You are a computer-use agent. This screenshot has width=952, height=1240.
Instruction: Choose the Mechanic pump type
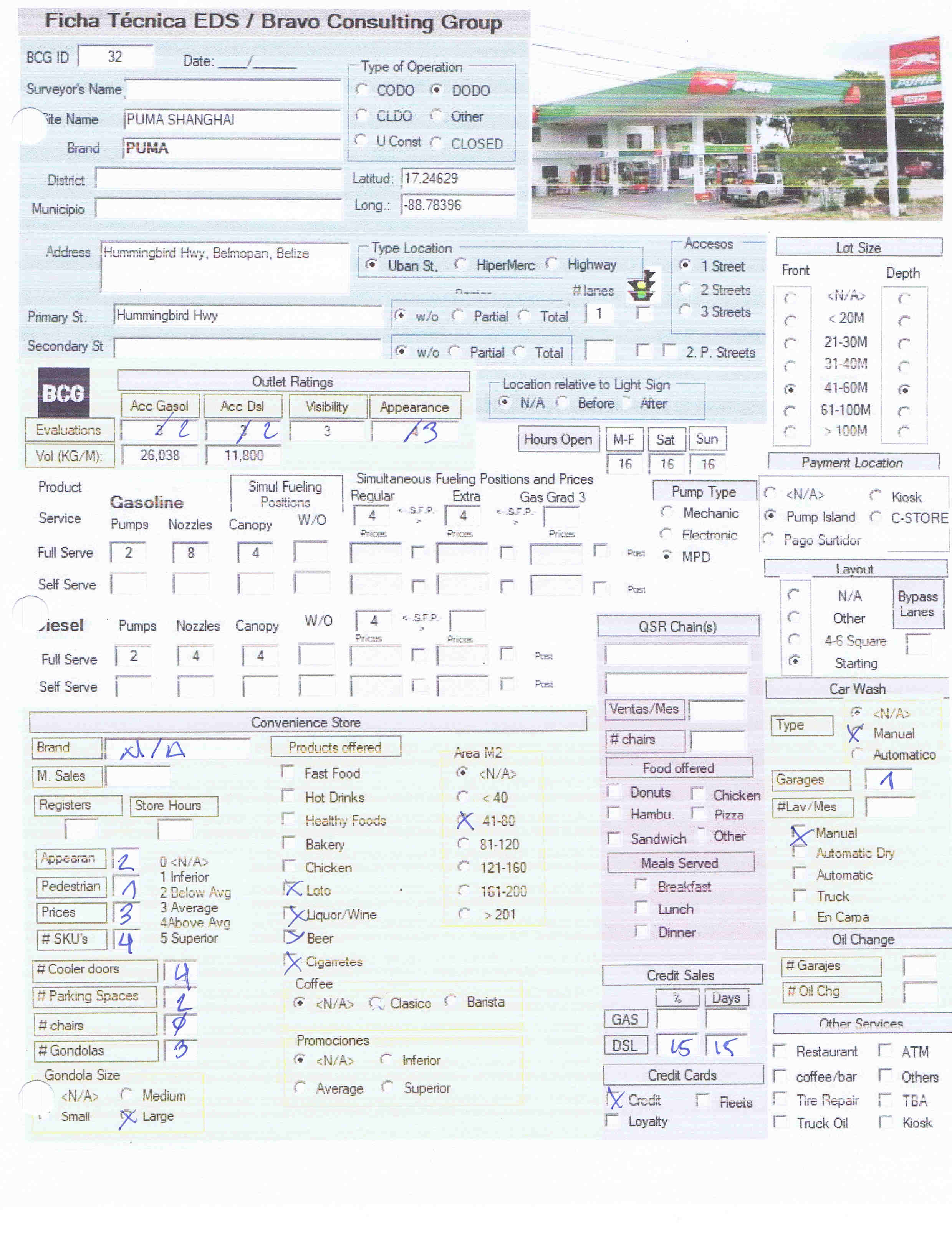[667, 512]
